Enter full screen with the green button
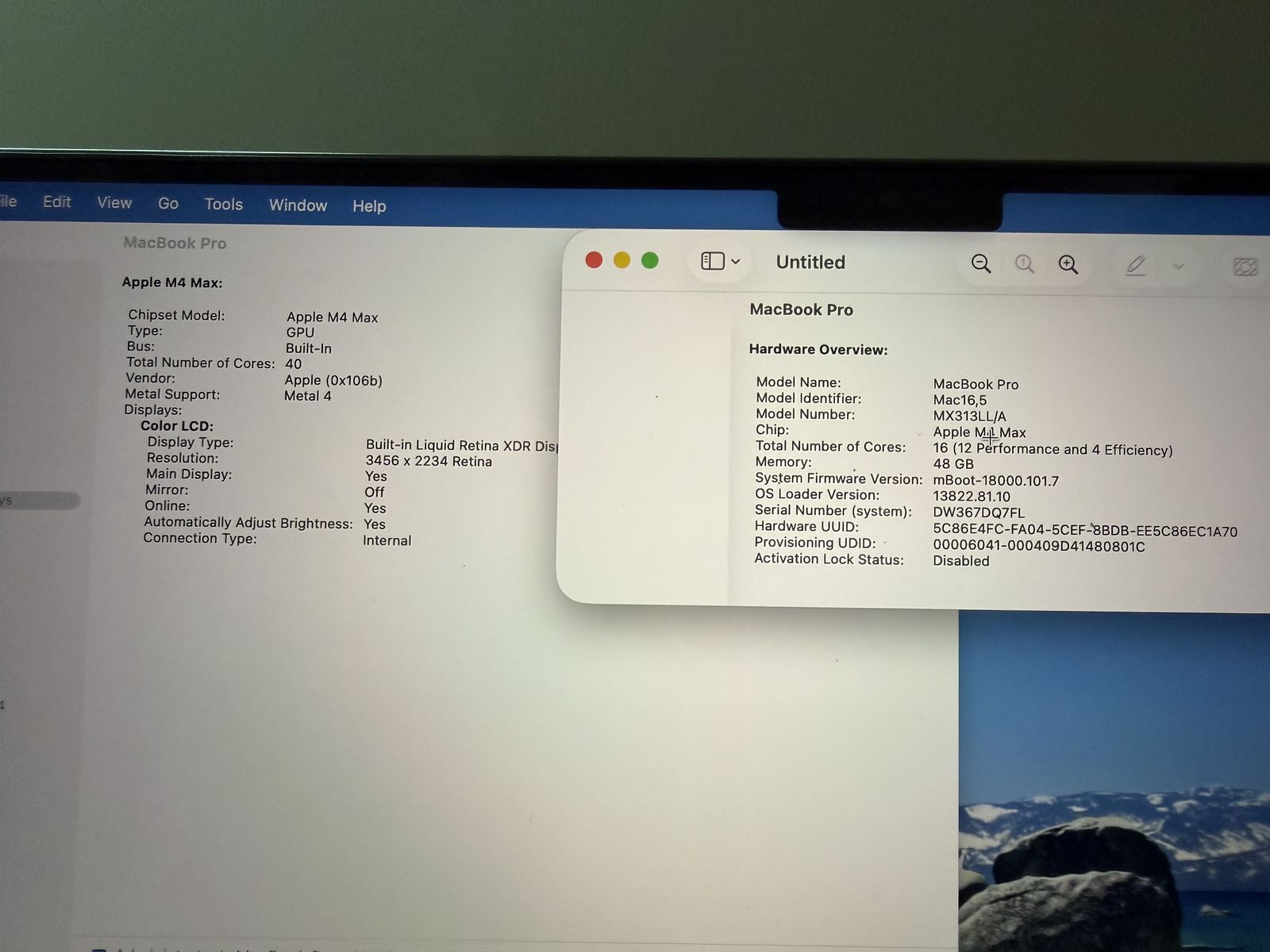Image resolution: width=1270 pixels, height=952 pixels. pos(650,260)
